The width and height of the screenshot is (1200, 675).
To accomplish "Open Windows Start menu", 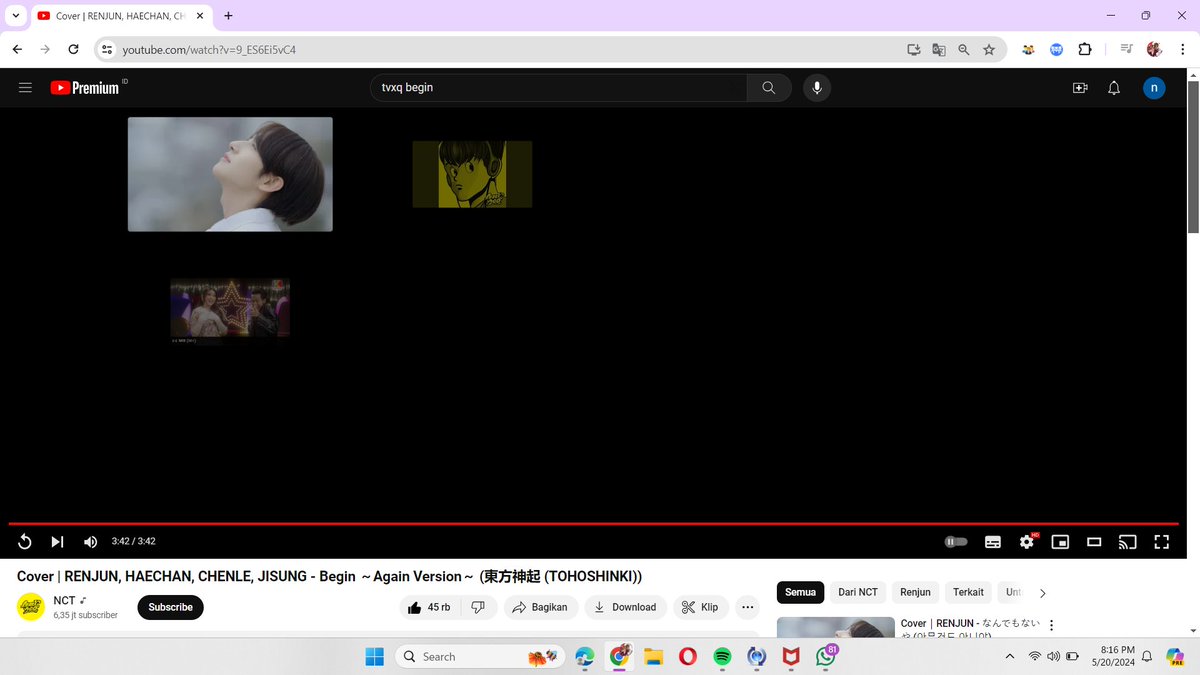I will (x=374, y=656).
